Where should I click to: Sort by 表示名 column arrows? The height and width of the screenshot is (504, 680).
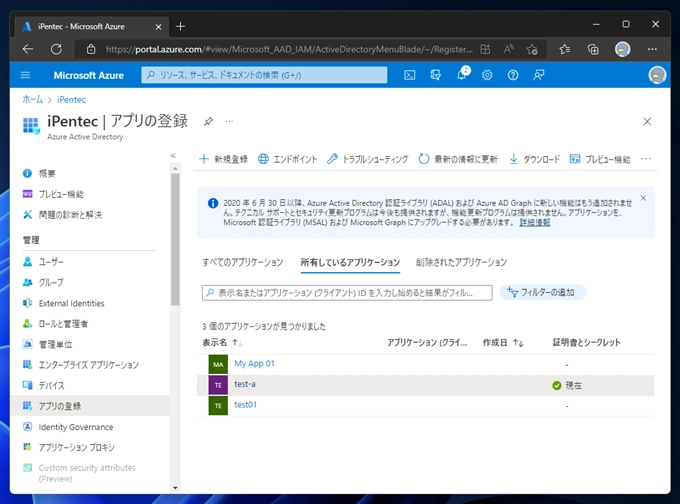(x=237, y=343)
